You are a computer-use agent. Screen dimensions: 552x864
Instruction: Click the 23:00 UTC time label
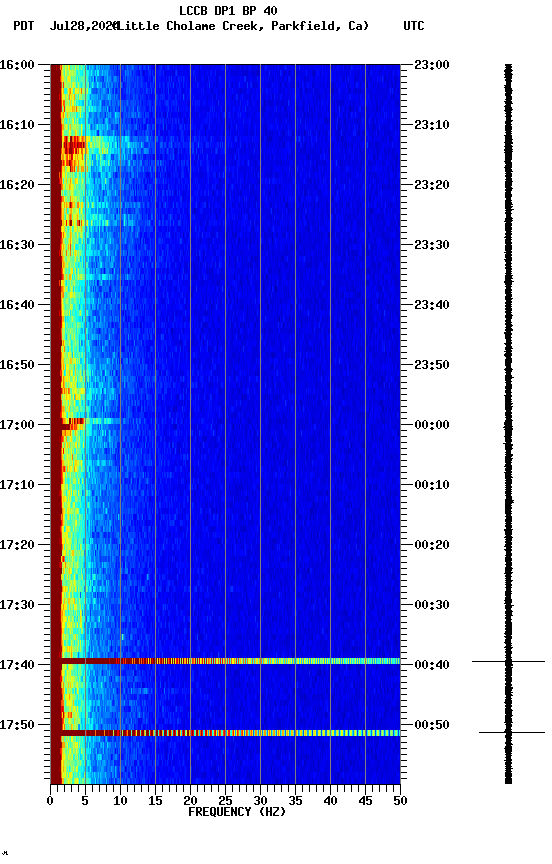point(432,65)
